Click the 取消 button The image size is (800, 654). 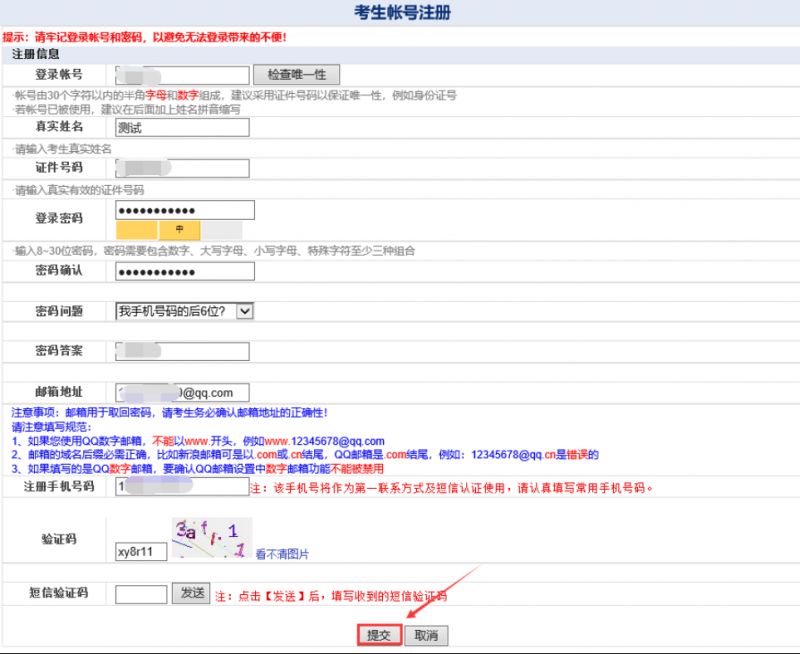[426, 636]
